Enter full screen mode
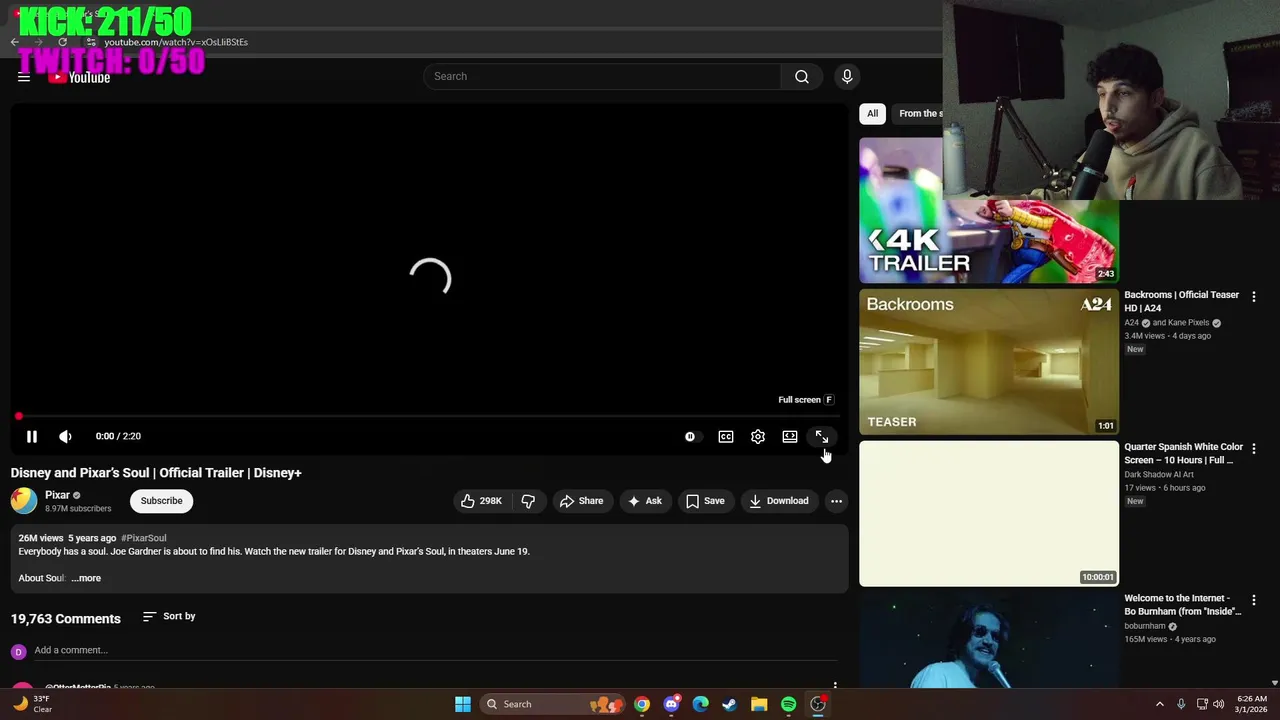Screen dimensions: 1280x720 (x=822, y=436)
